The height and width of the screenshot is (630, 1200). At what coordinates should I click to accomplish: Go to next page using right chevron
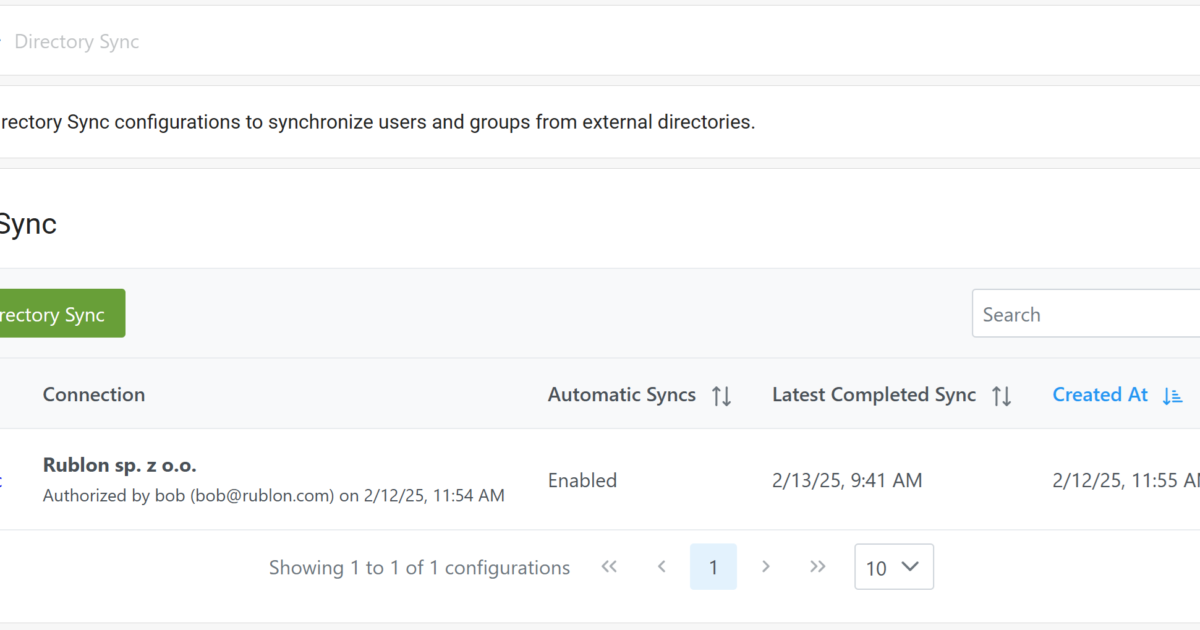[766, 567]
